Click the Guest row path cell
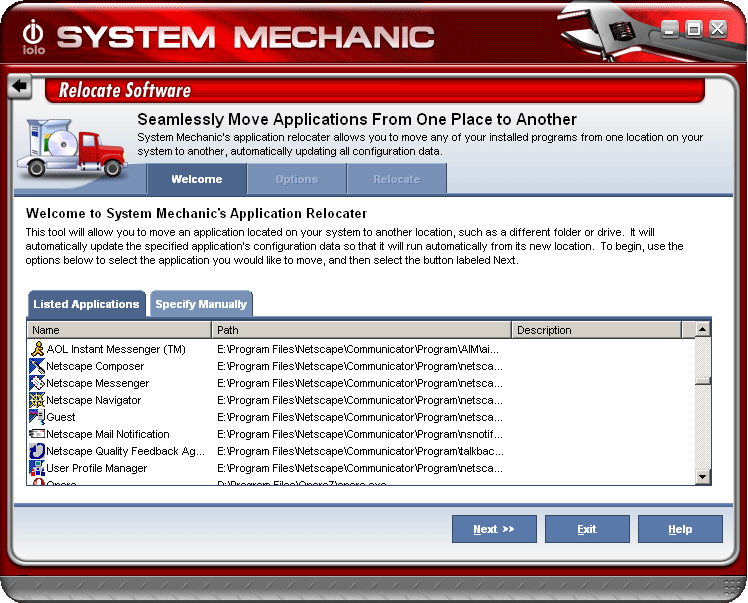The image size is (748, 603). [x=360, y=417]
